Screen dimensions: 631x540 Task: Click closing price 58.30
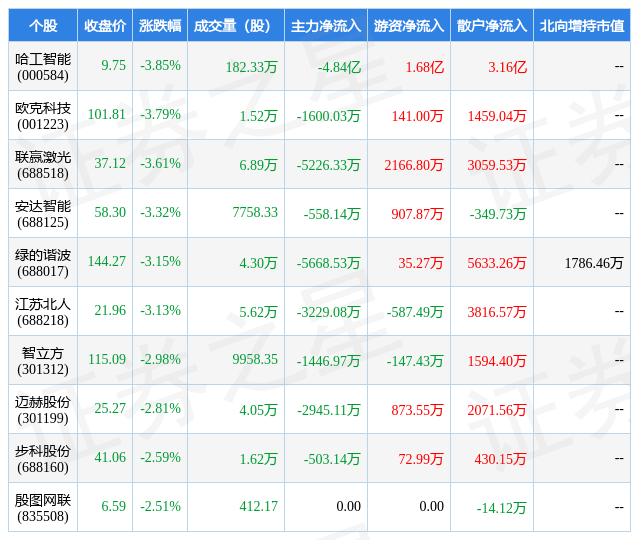click(110, 212)
